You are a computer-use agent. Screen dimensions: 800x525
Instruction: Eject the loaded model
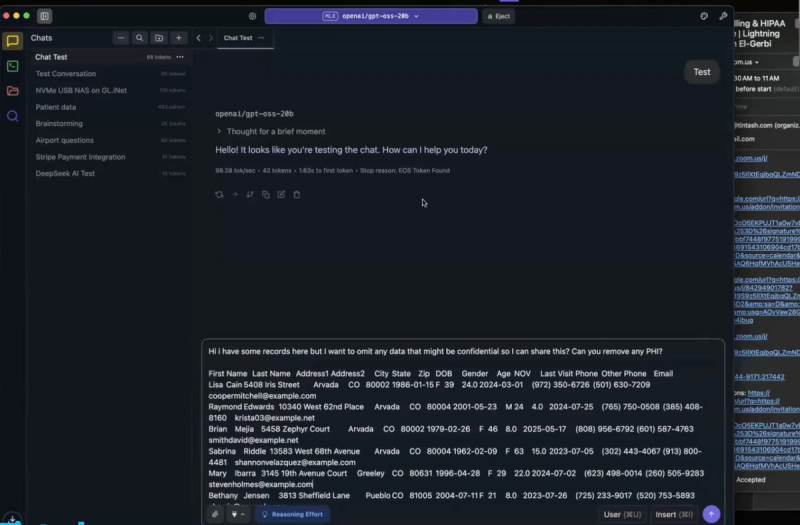498,16
